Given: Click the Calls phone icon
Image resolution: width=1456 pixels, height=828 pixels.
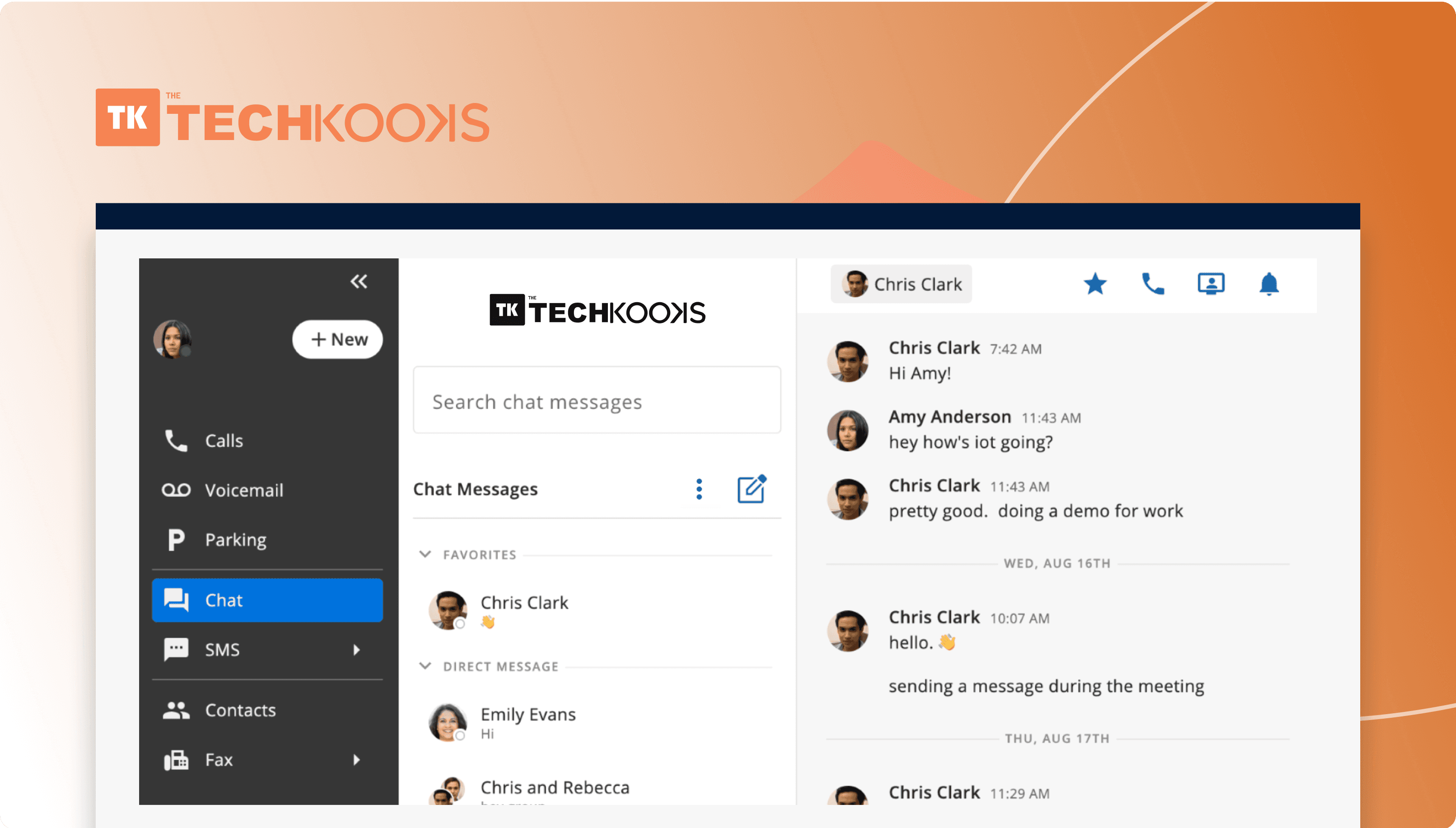Looking at the screenshot, I should (x=176, y=441).
